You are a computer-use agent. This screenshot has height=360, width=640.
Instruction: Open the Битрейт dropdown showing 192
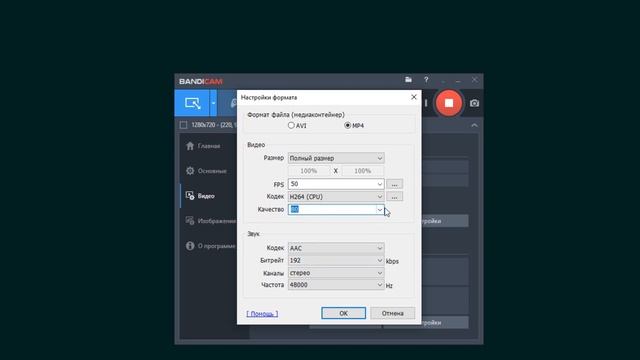(336, 260)
